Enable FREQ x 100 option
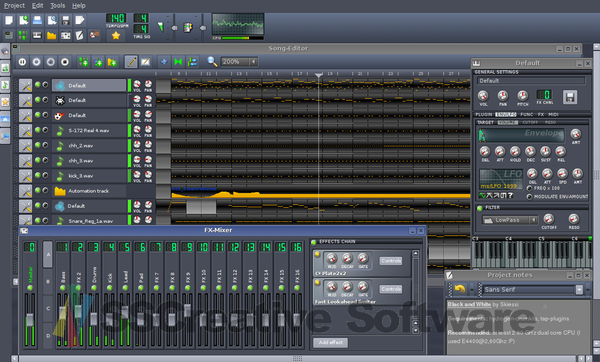The height and width of the screenshot is (362, 600). click(x=530, y=188)
